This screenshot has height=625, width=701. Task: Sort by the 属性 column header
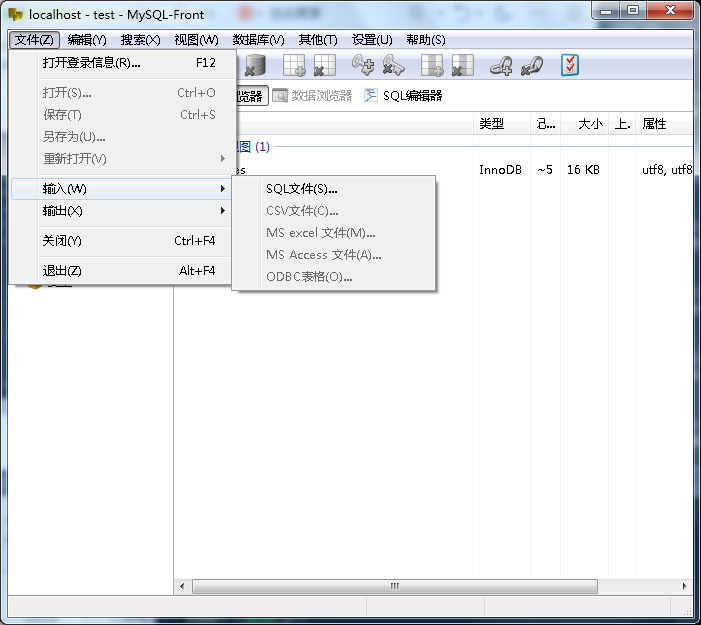(664, 123)
